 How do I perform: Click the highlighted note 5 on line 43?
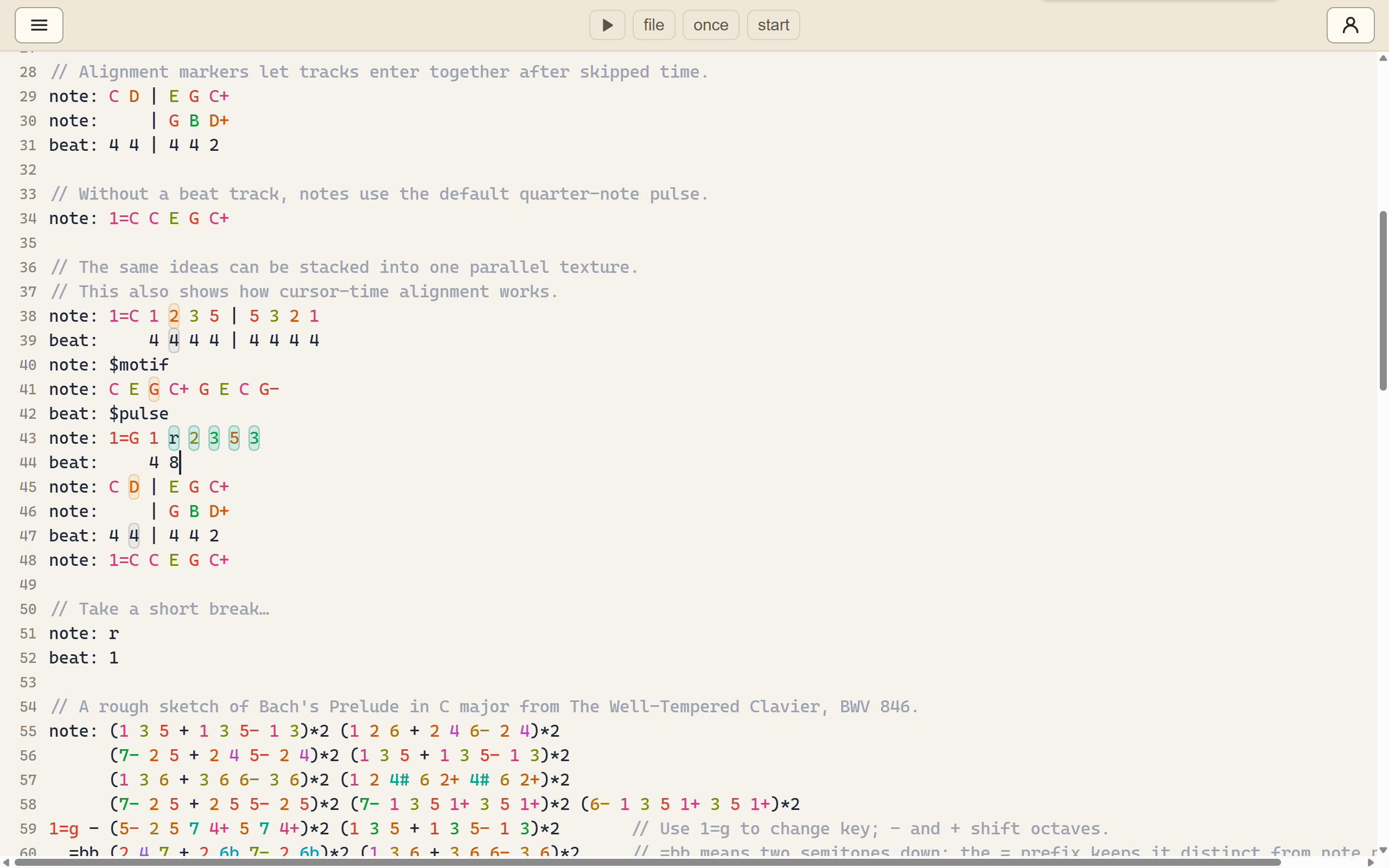pyautogui.click(x=234, y=438)
